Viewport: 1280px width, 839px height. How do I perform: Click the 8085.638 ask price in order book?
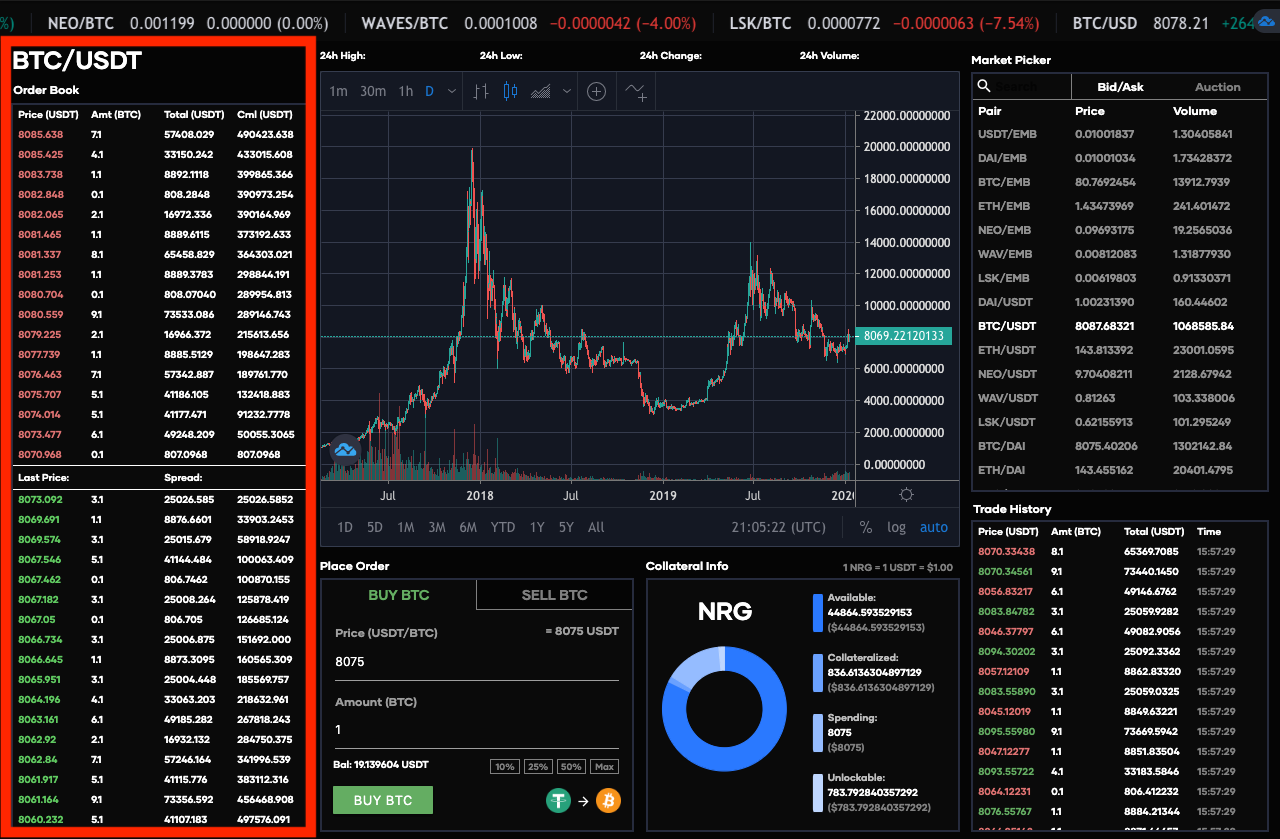pos(40,134)
